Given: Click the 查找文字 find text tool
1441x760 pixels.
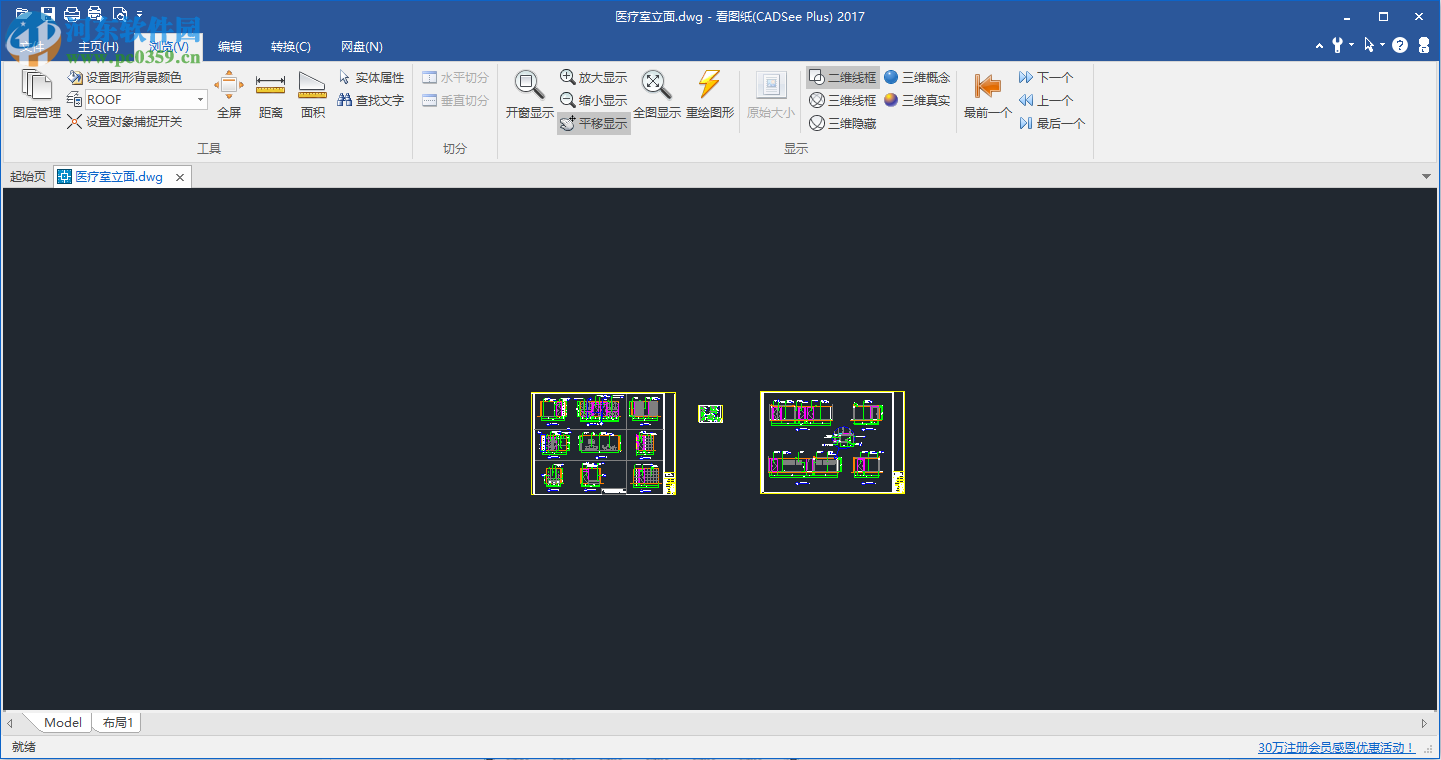Looking at the screenshot, I should (x=369, y=100).
